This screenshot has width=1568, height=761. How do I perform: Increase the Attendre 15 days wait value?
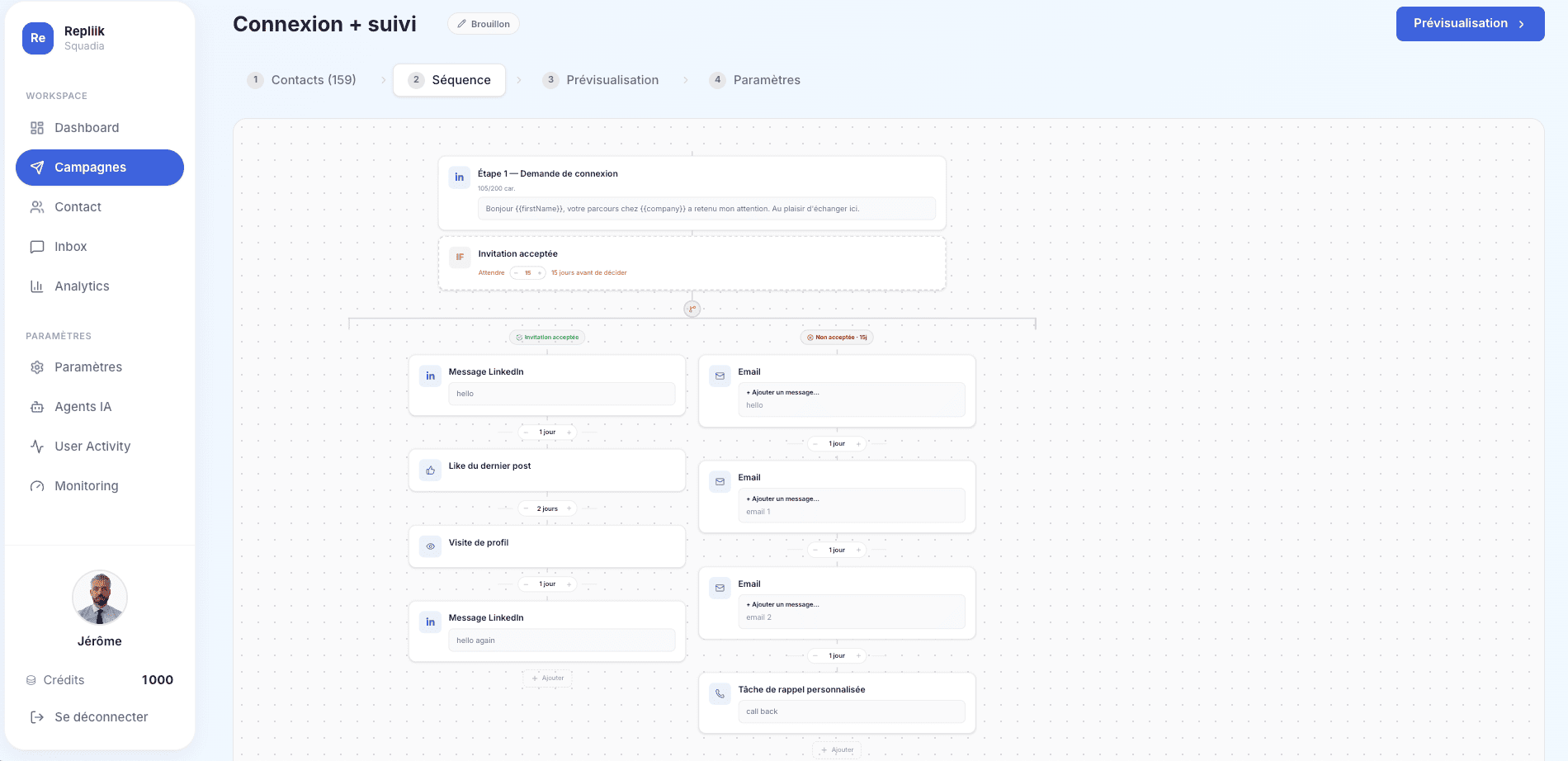pos(540,273)
